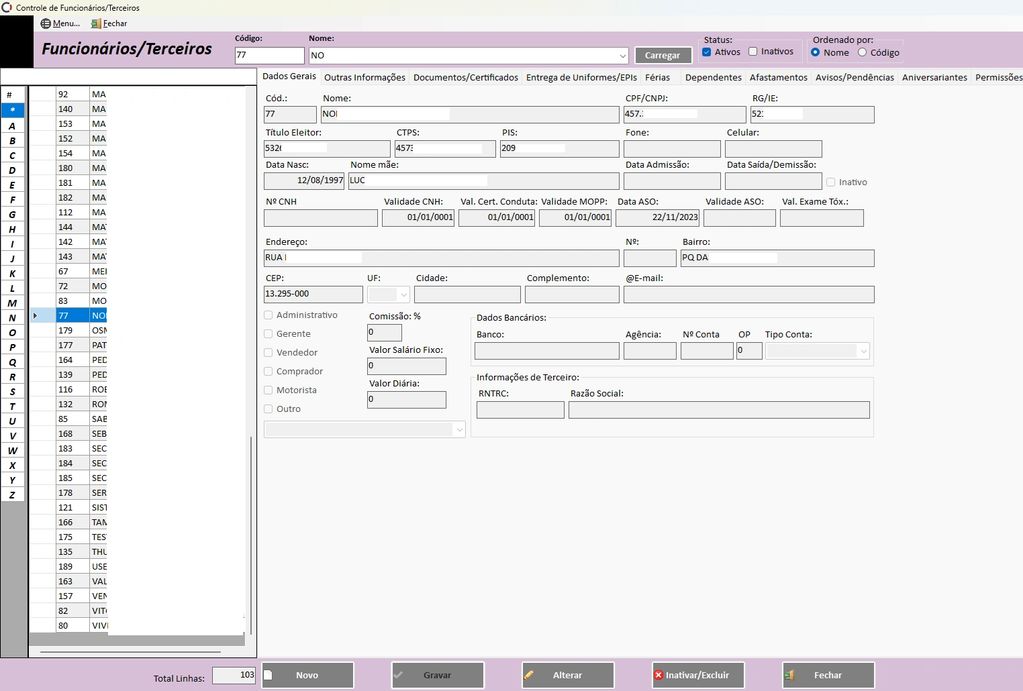The height and width of the screenshot is (691, 1023).
Task: Click the globe icon next to Menu
Action: click(45, 23)
